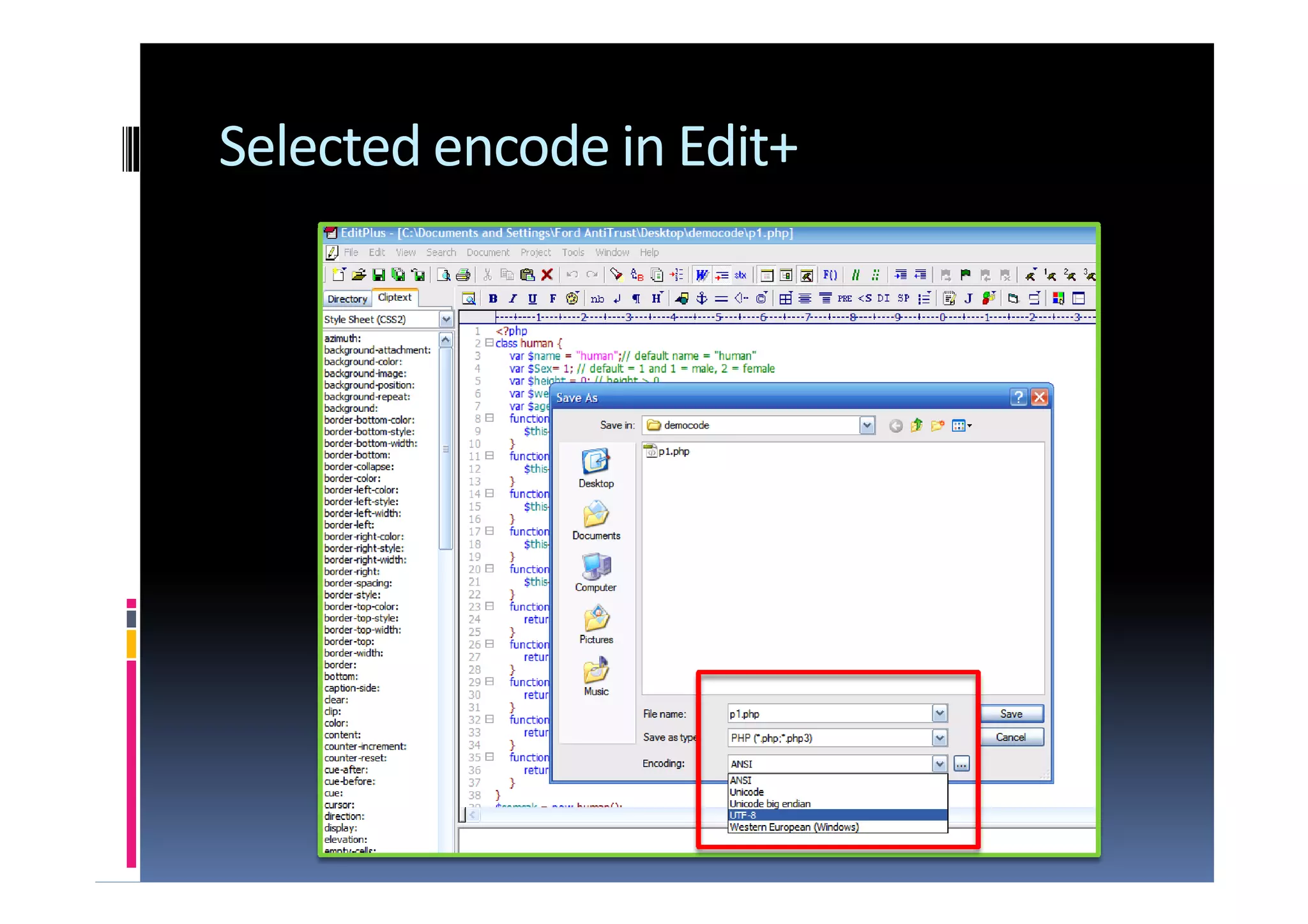1308x924 pixels.
Task: Open the File menu
Action: click(351, 252)
